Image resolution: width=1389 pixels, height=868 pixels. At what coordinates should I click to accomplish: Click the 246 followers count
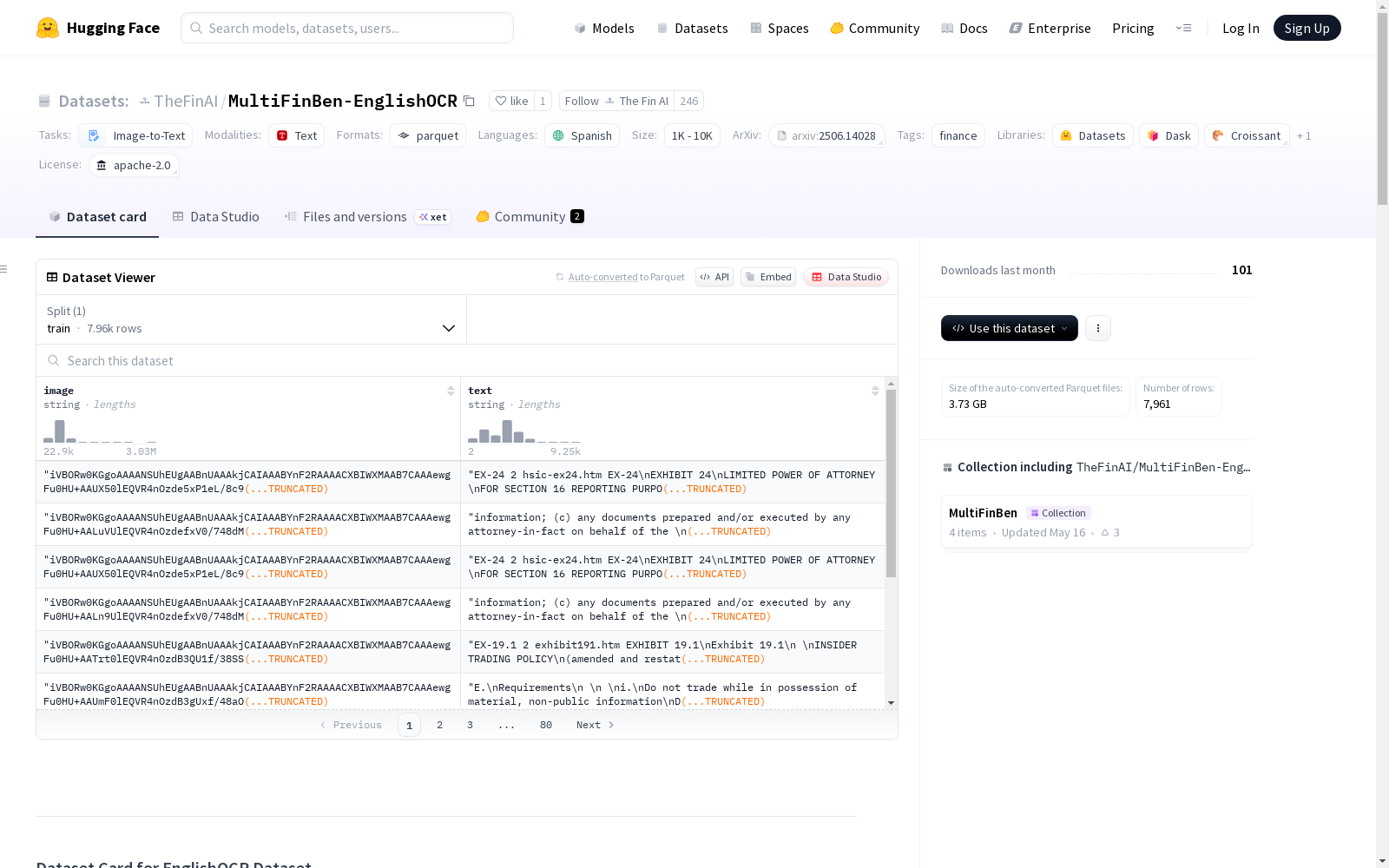[689, 101]
